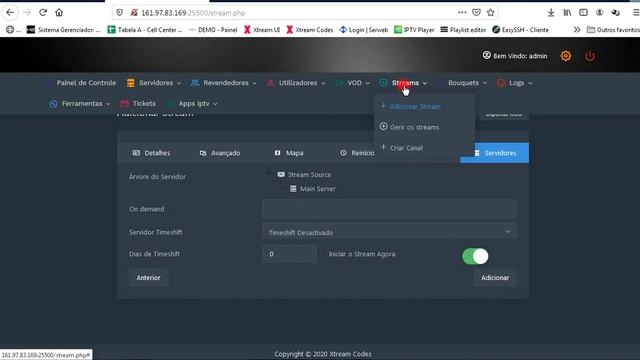This screenshot has width=640, height=360.
Task: Switch to the Mapa tab
Action: (289, 153)
